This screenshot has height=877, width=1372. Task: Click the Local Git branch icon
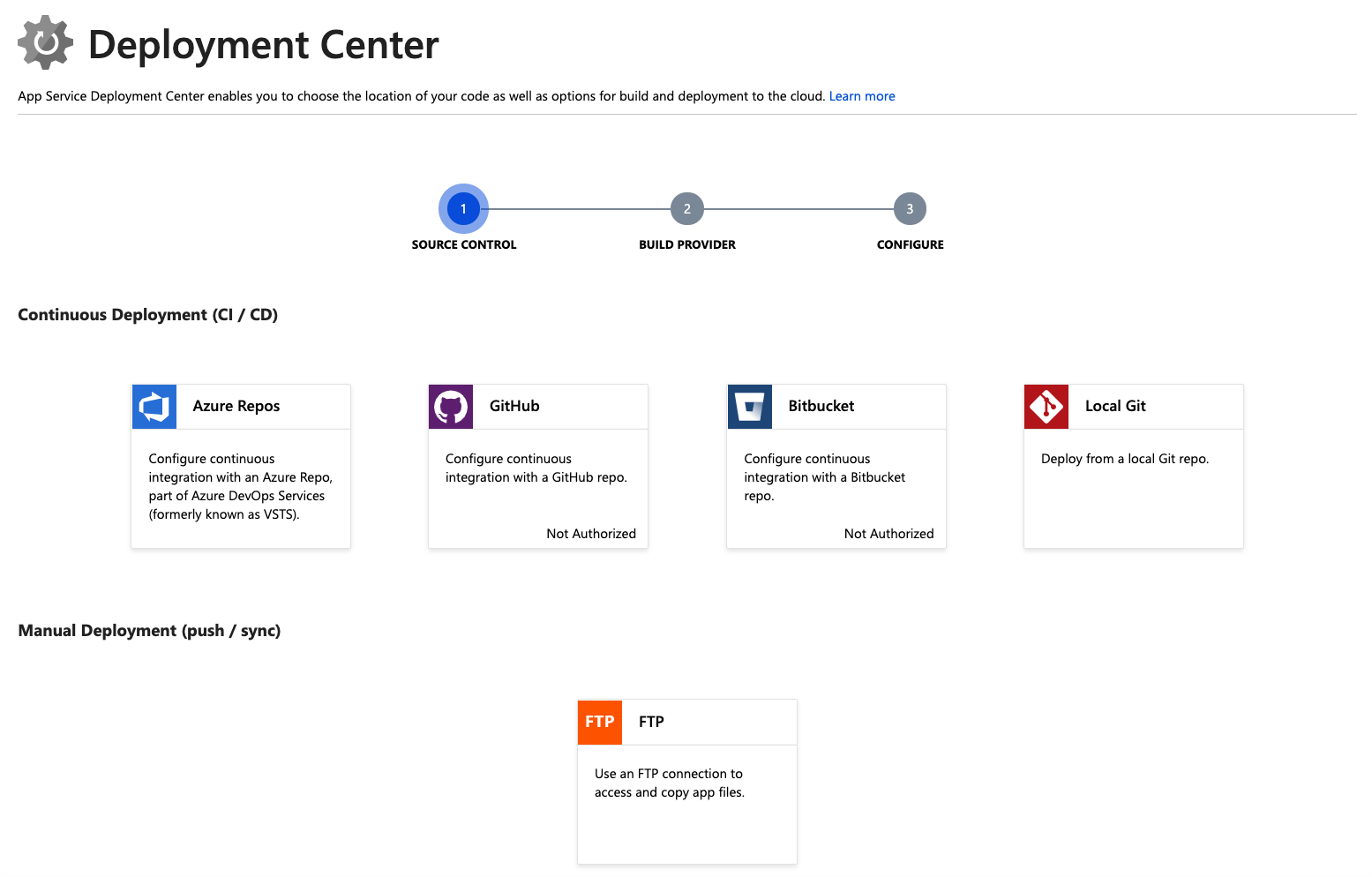click(x=1046, y=406)
